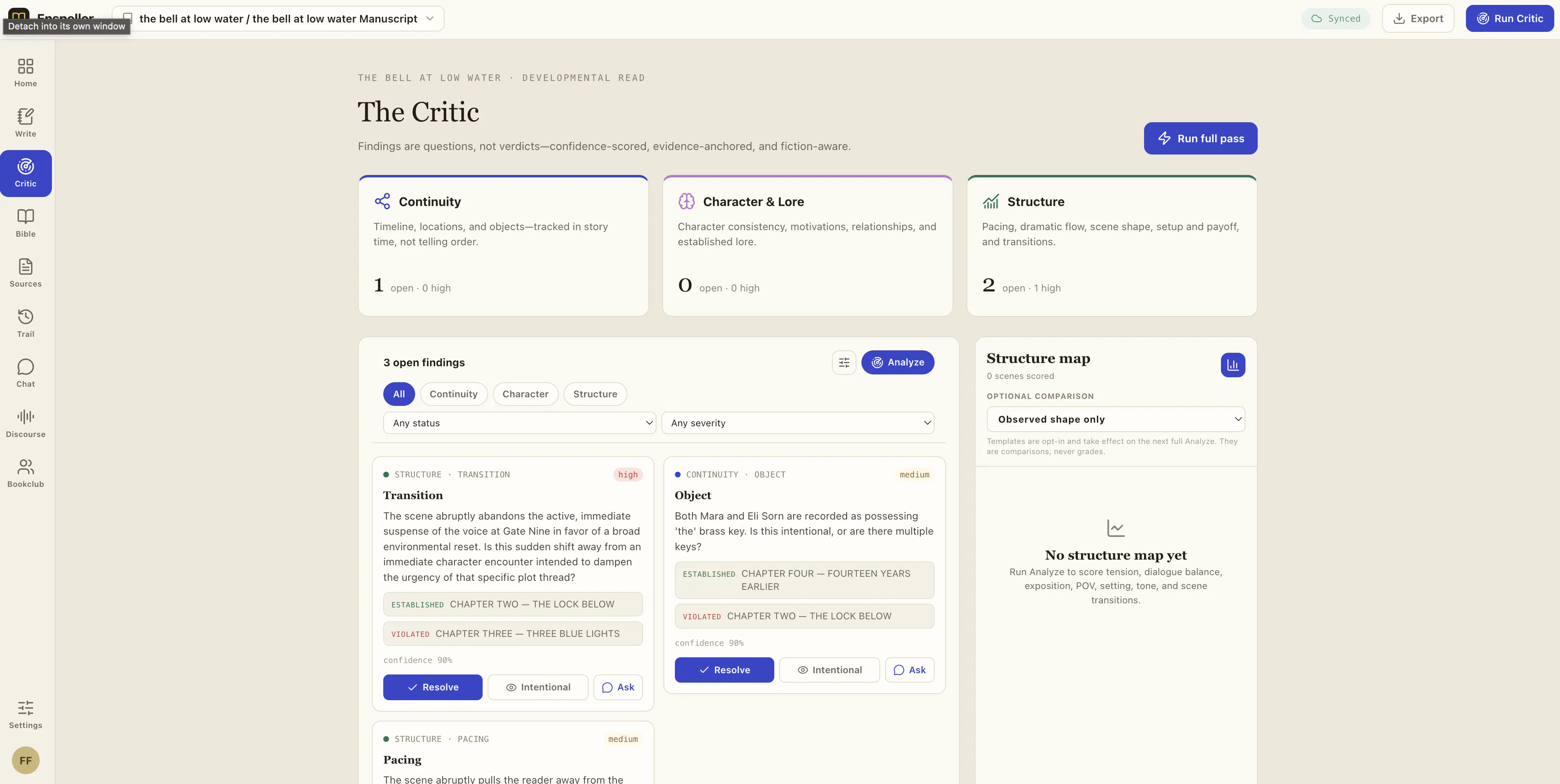
Task: Mark Transition finding as Intentional
Action: 538,688
